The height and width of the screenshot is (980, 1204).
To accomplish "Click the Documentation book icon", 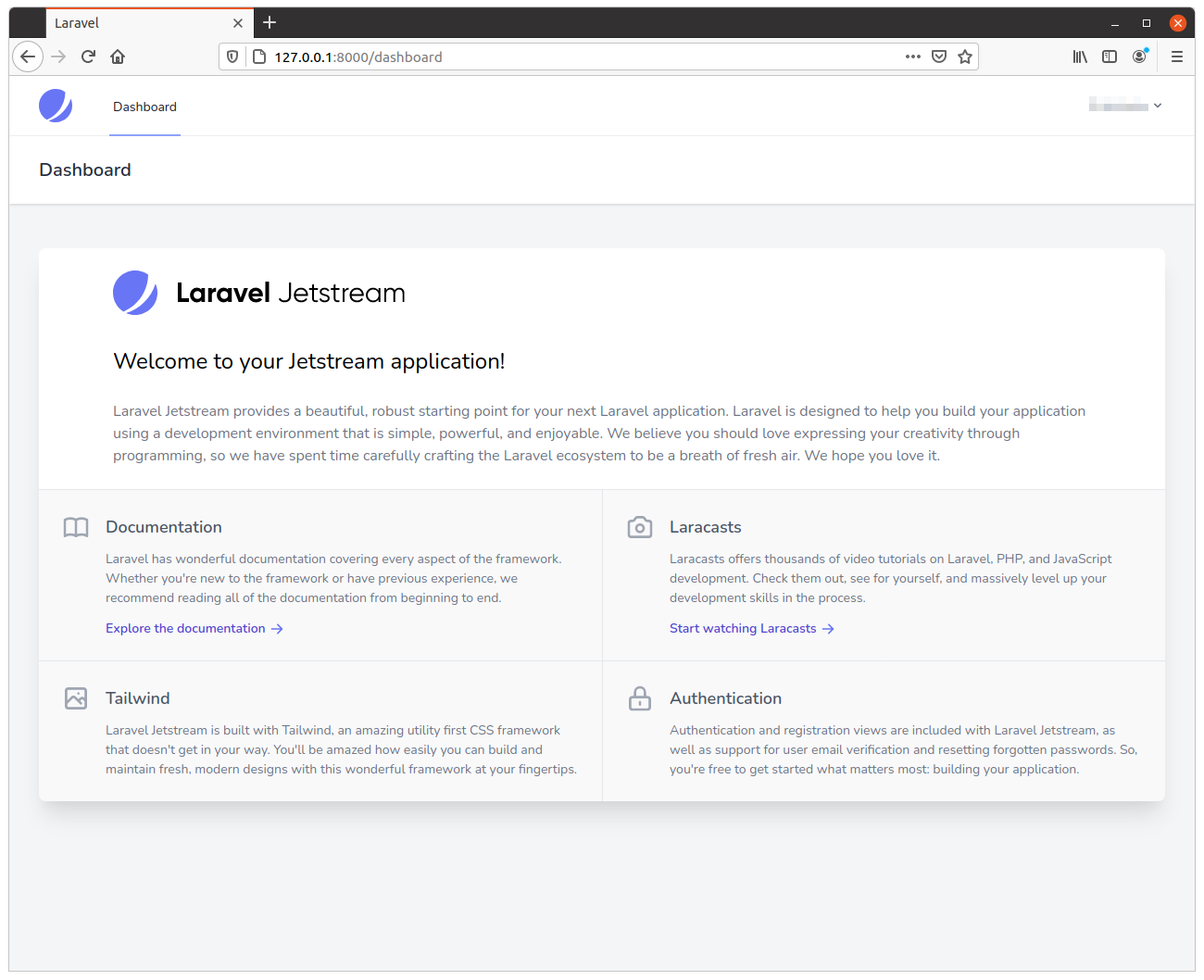I will (x=76, y=527).
